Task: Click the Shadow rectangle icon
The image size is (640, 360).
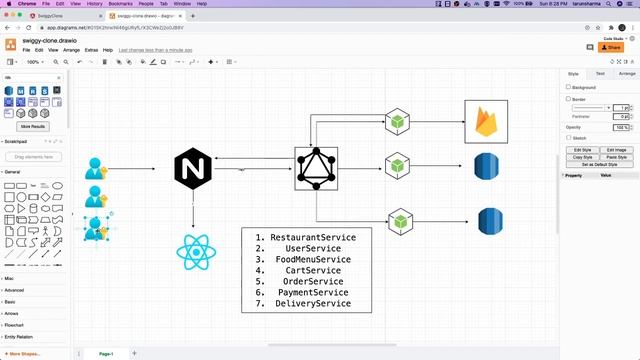Action: [163, 62]
